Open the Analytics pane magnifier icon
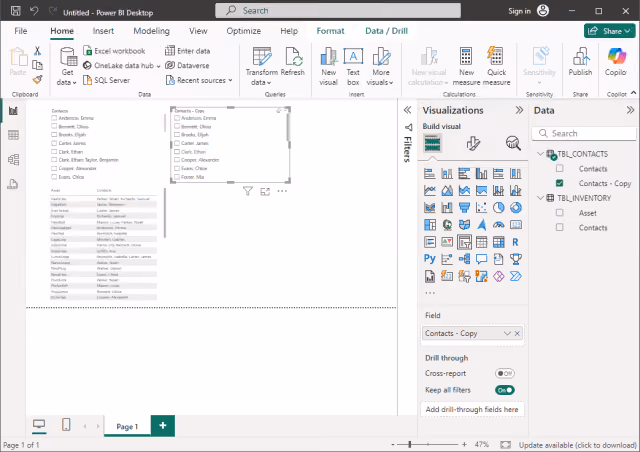 point(513,143)
